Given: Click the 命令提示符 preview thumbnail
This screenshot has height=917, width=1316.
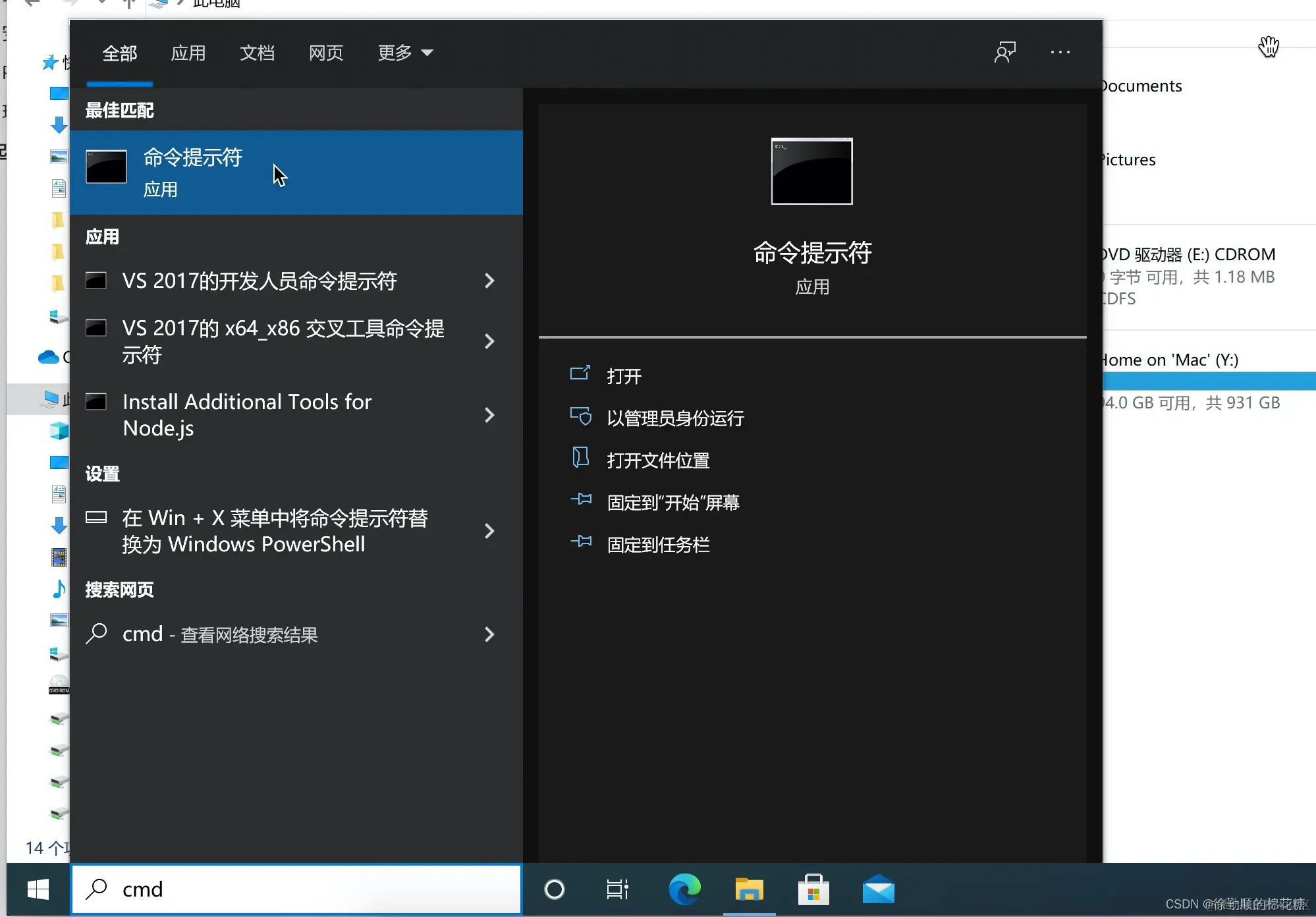Looking at the screenshot, I should (x=811, y=171).
